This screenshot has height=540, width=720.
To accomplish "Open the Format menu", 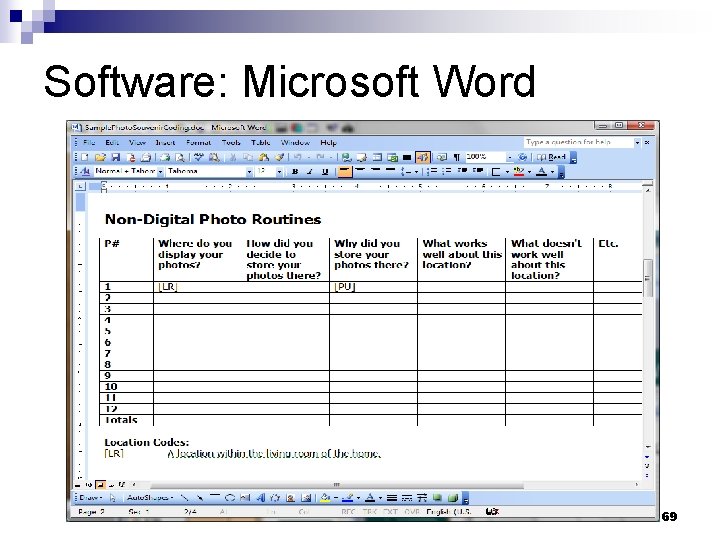I will click(198, 143).
